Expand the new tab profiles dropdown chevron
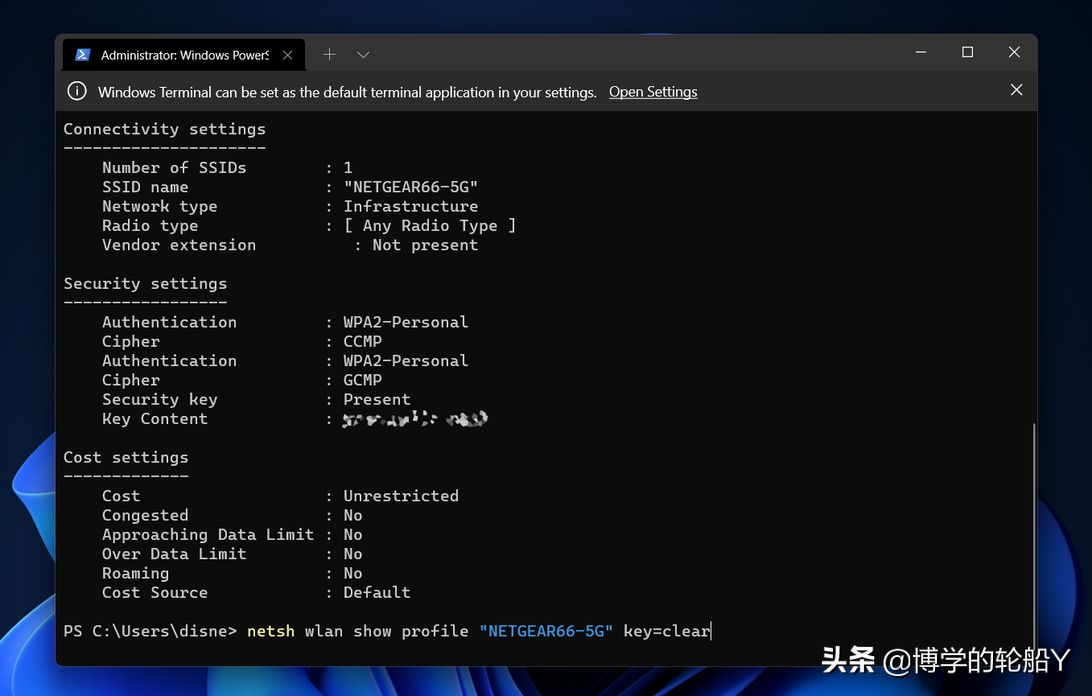This screenshot has width=1092, height=696. pyautogui.click(x=363, y=54)
